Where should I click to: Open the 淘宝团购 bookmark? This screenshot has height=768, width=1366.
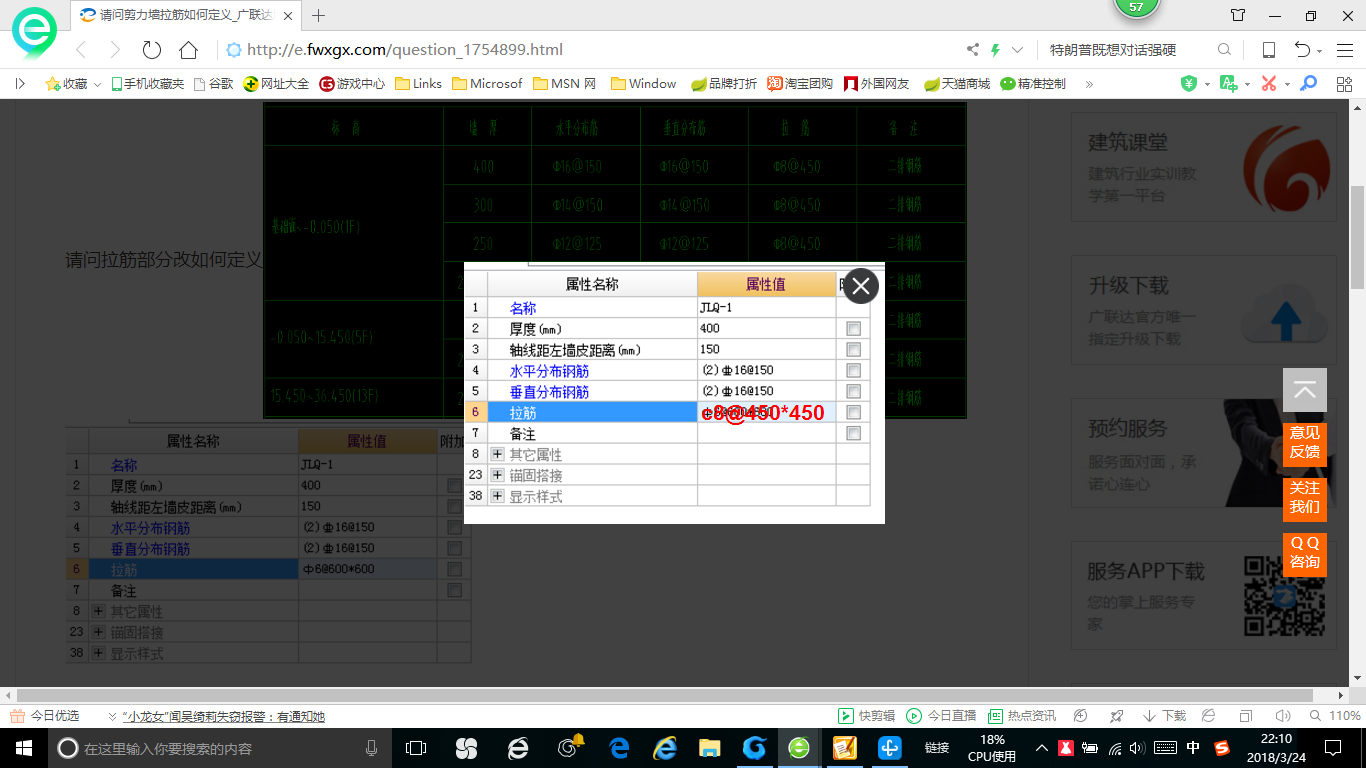[800, 84]
